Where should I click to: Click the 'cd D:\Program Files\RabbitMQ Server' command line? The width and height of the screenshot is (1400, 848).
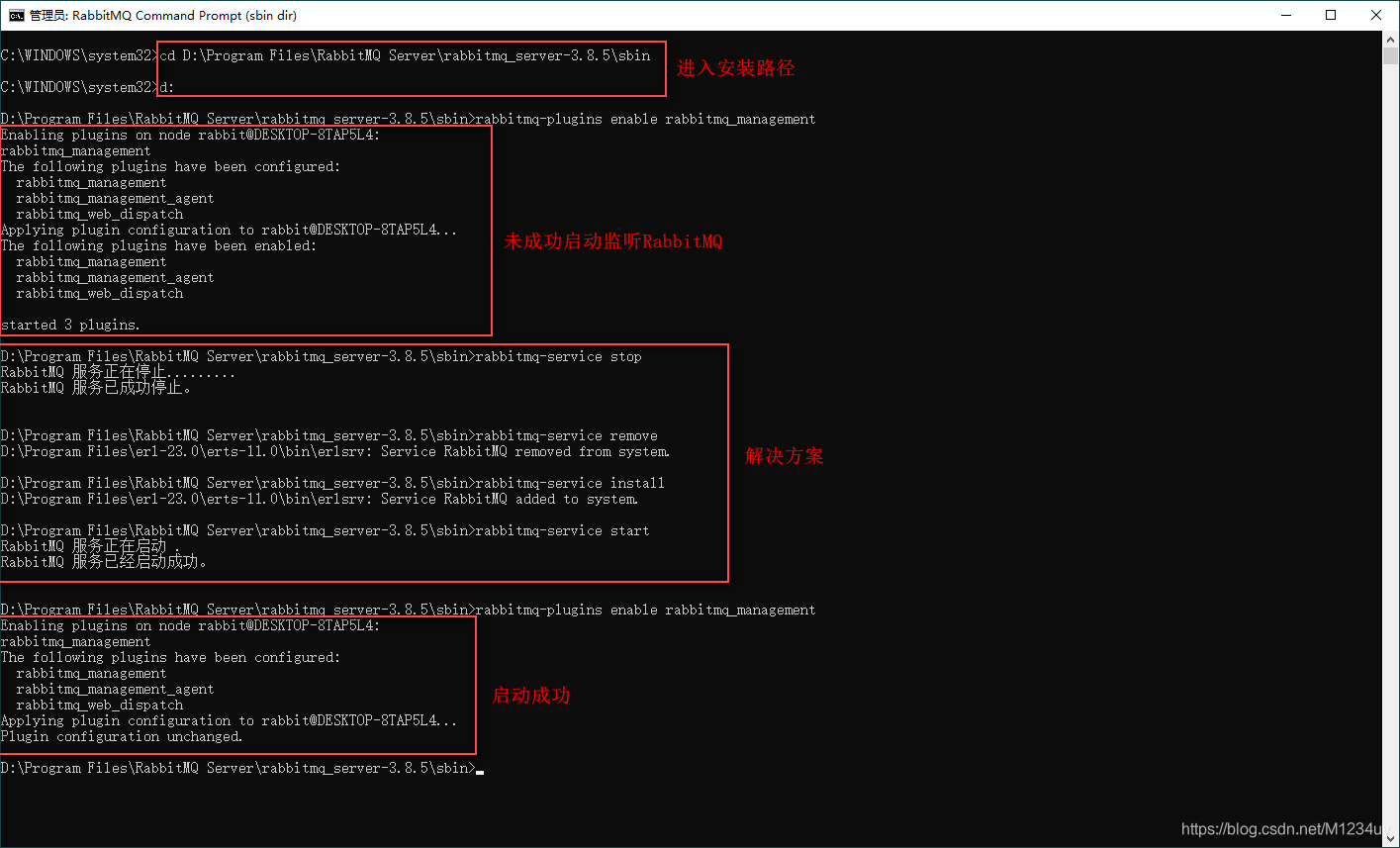pyautogui.click(x=326, y=55)
